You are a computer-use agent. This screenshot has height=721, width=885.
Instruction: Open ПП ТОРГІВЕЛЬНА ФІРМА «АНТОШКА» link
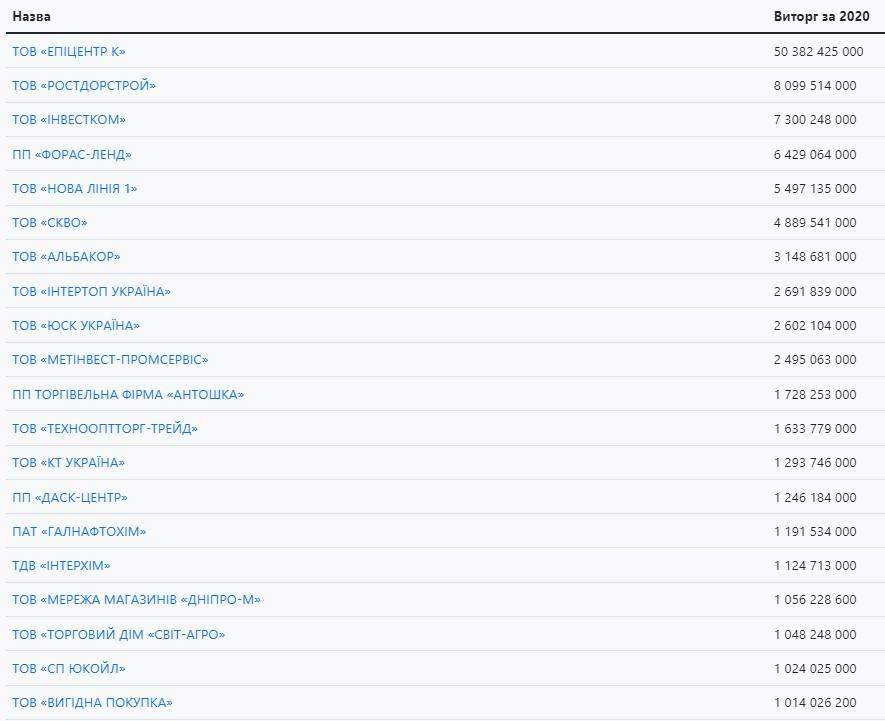pos(128,394)
